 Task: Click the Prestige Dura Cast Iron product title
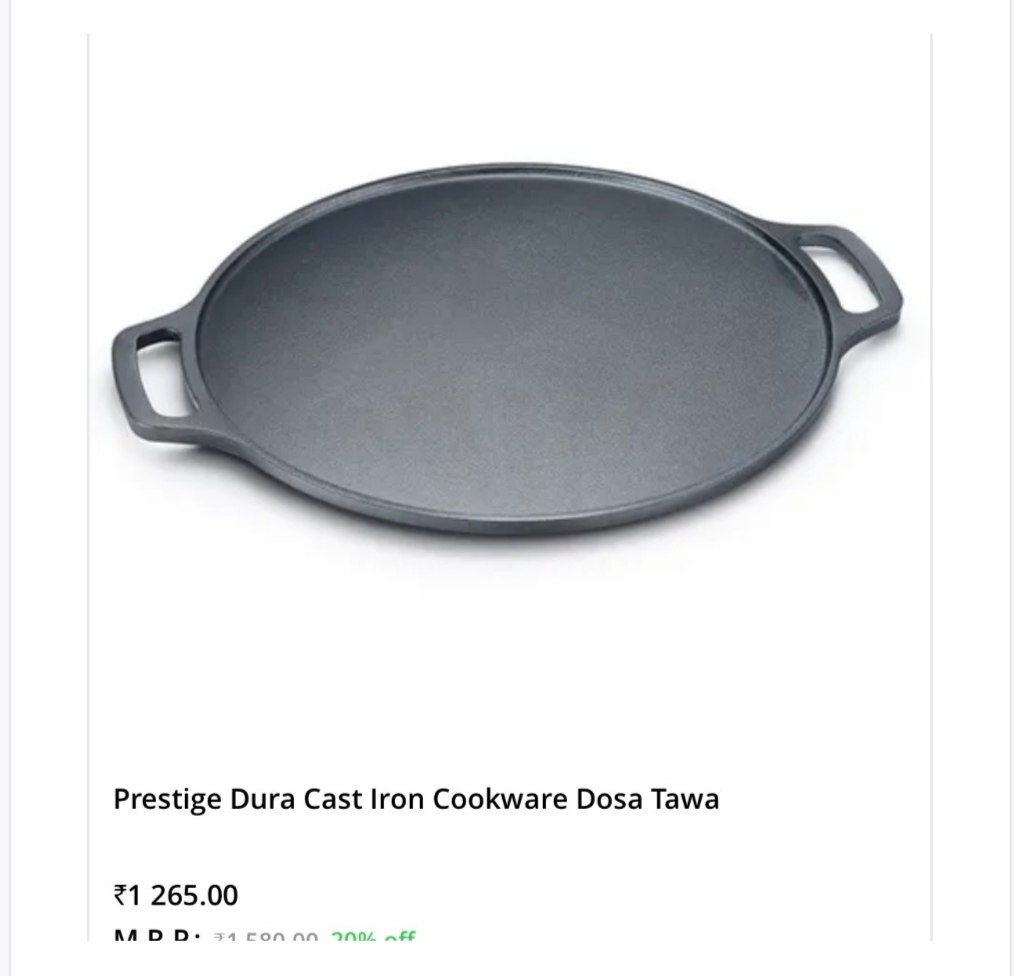[x=416, y=799]
